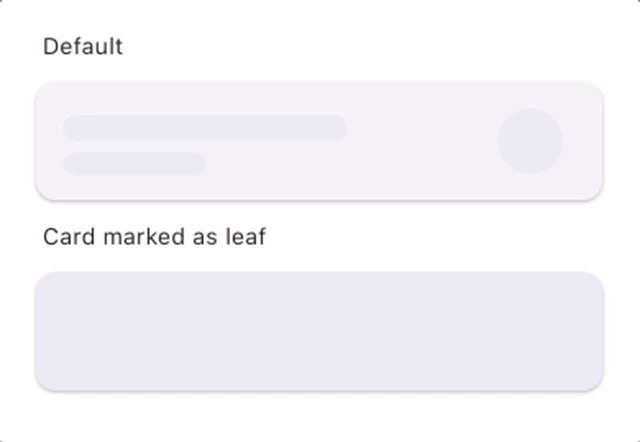Click the circular avatar skeleton placeholder
Image resolution: width=640 pixels, height=442 pixels.
click(x=530, y=141)
